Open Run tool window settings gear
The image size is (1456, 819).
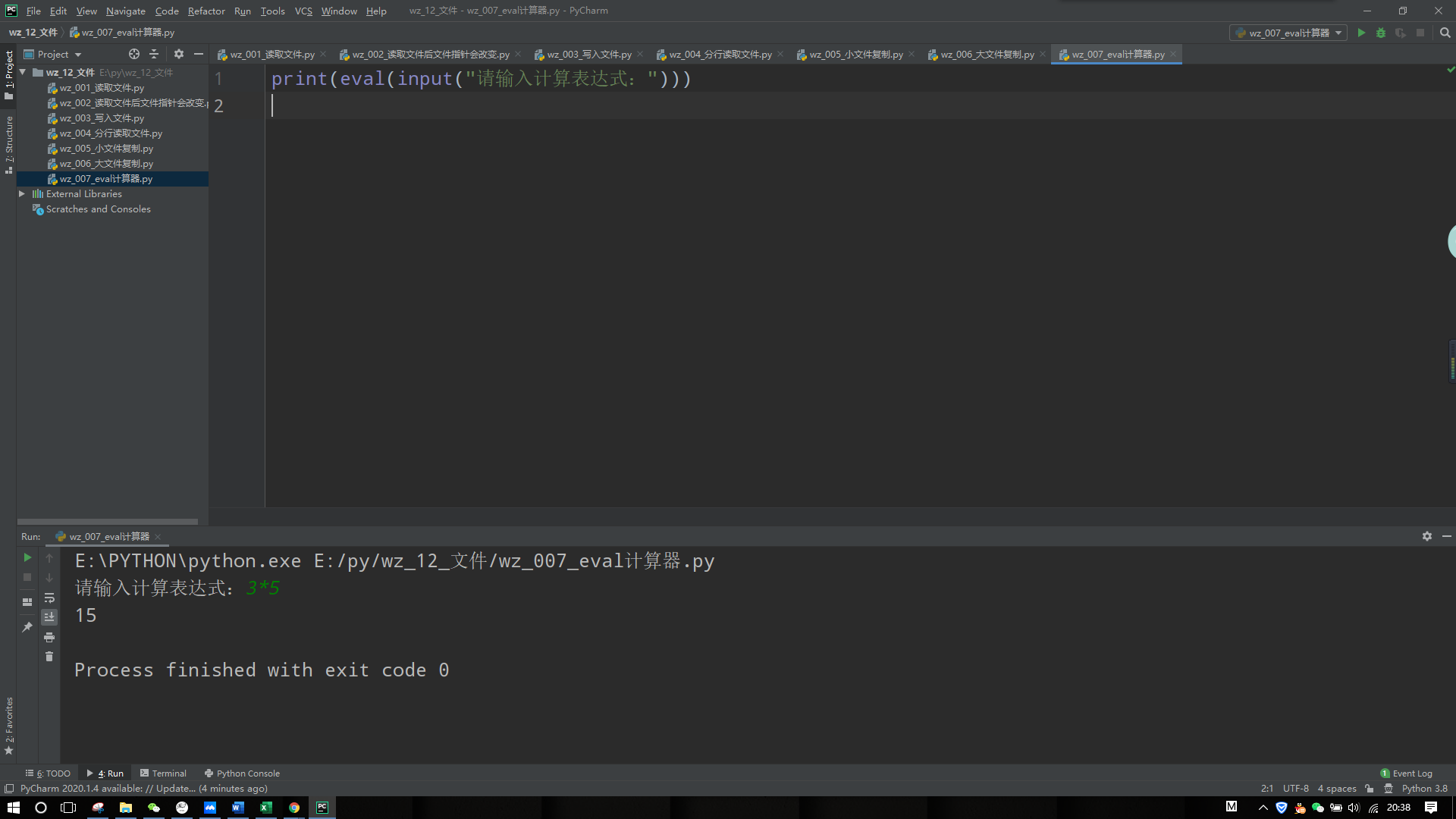tap(1427, 536)
